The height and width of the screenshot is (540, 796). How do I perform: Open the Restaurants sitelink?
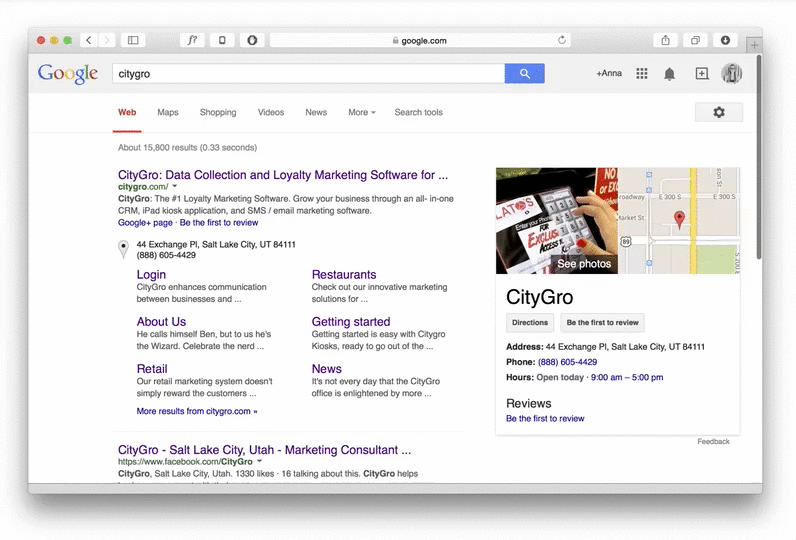344,275
